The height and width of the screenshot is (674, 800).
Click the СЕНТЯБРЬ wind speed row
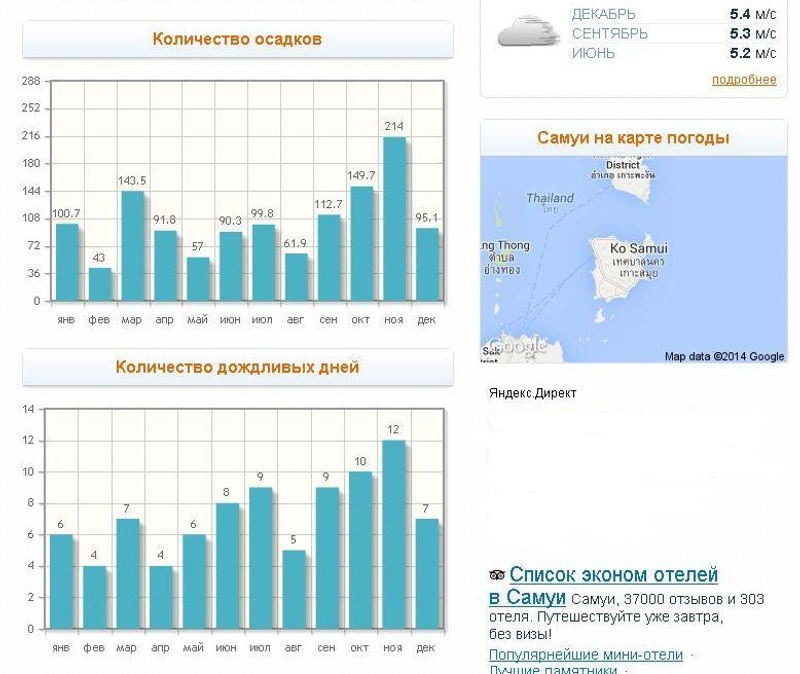(x=673, y=34)
